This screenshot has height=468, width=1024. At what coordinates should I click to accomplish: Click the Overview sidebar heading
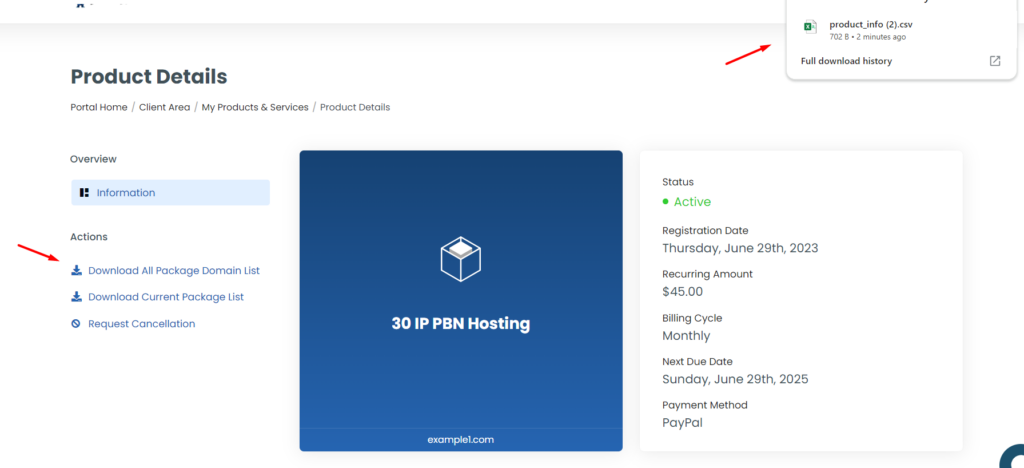(93, 159)
